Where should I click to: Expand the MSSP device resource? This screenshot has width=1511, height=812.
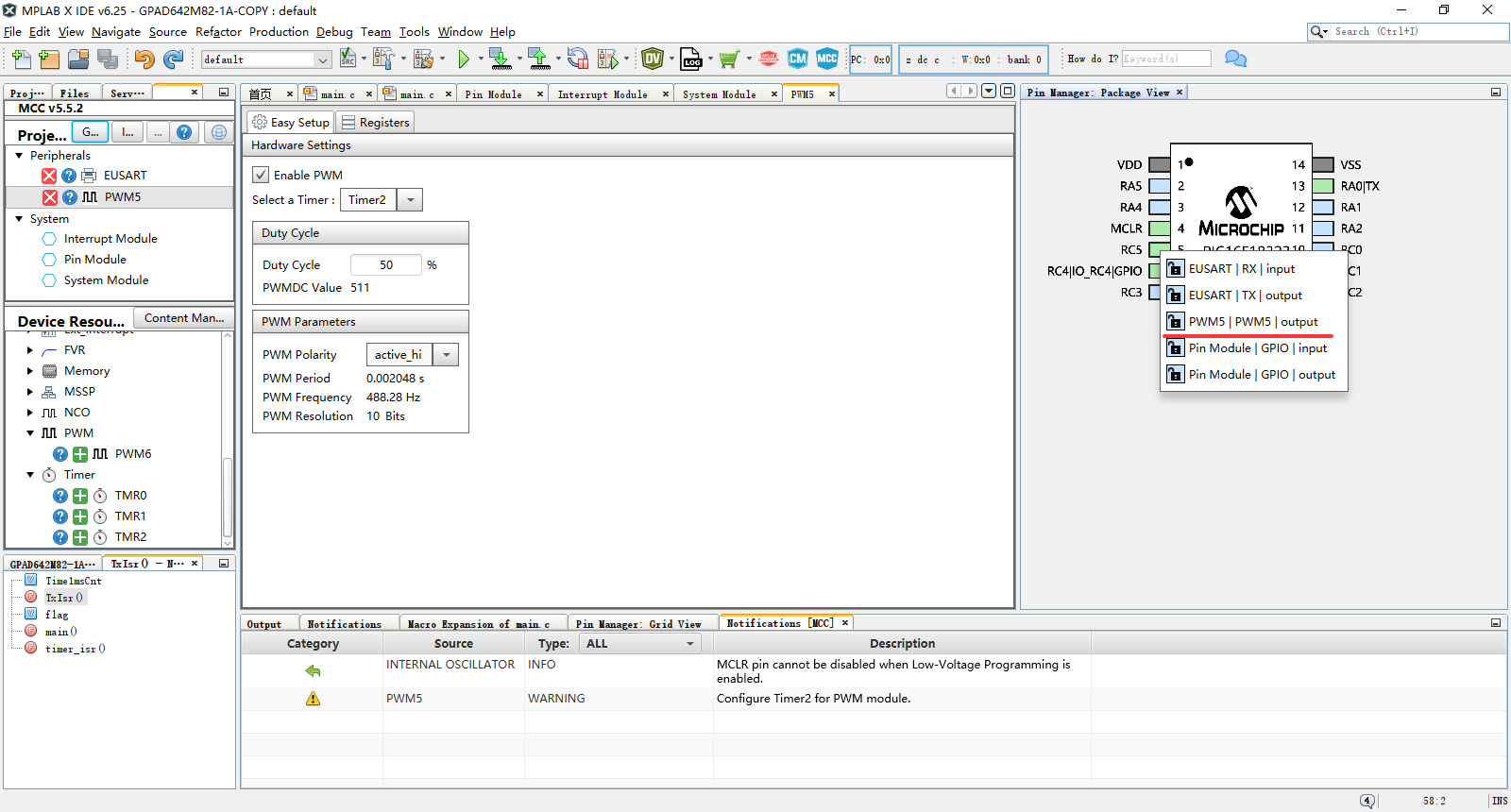[x=30, y=392]
